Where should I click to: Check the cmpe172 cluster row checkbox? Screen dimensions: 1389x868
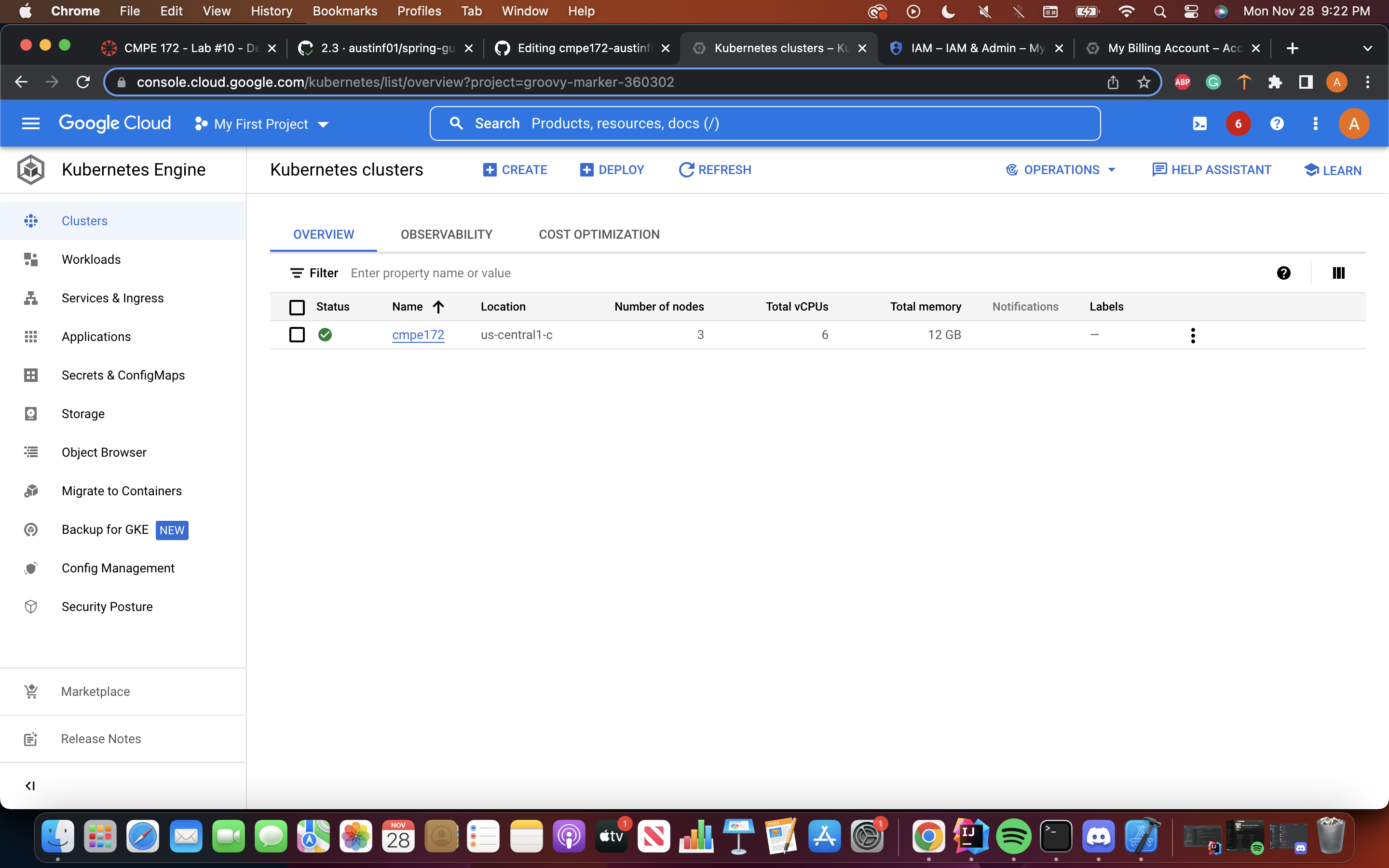(297, 335)
